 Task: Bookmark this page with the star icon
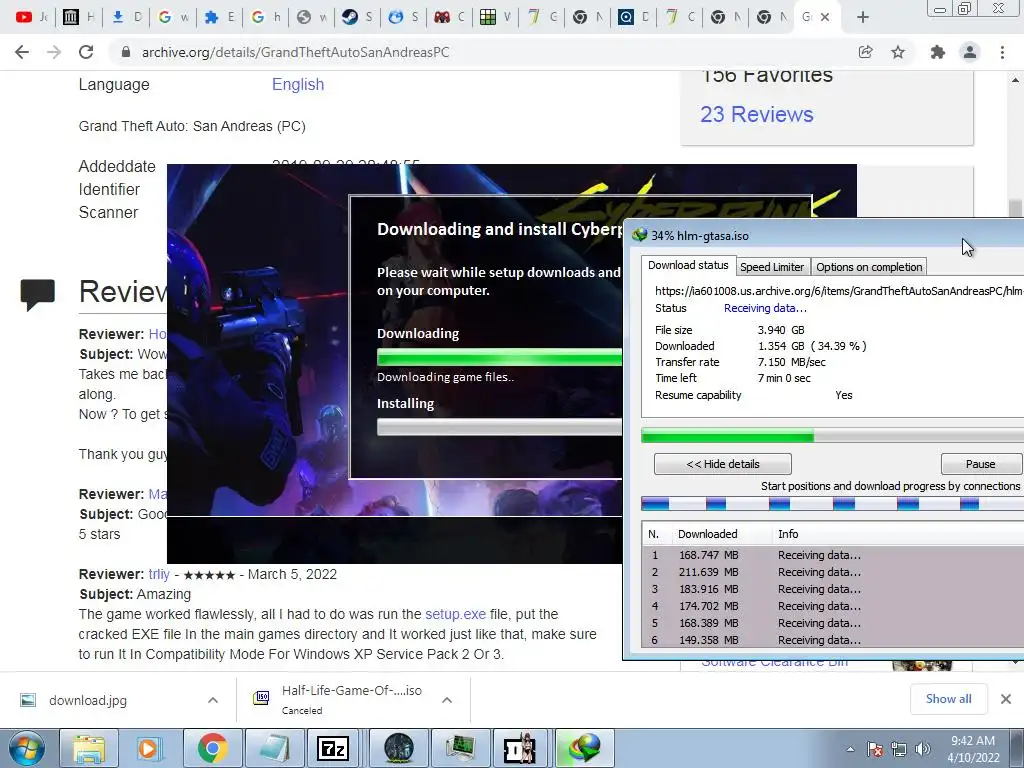click(x=898, y=52)
